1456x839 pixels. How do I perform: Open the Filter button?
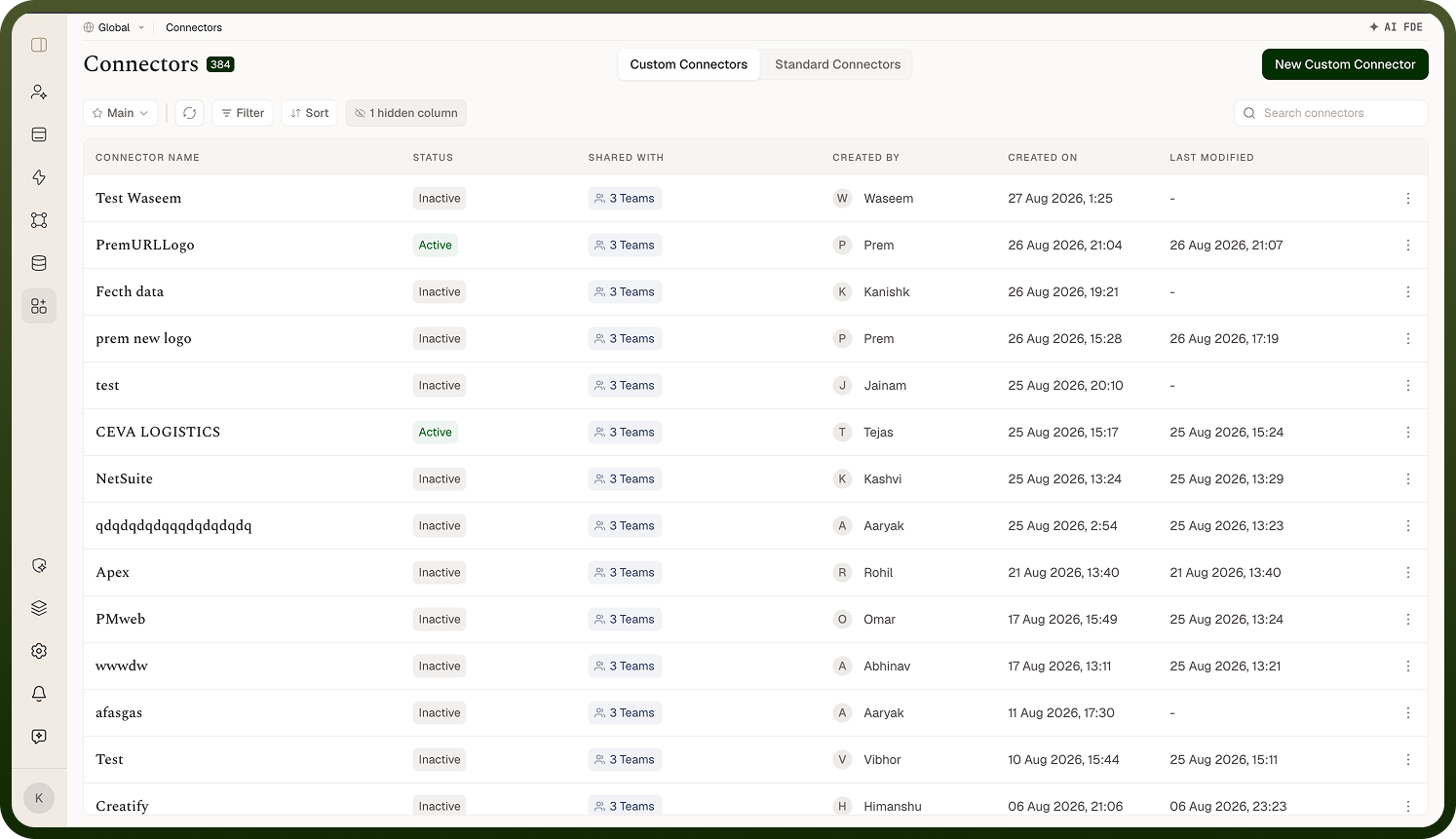point(243,113)
